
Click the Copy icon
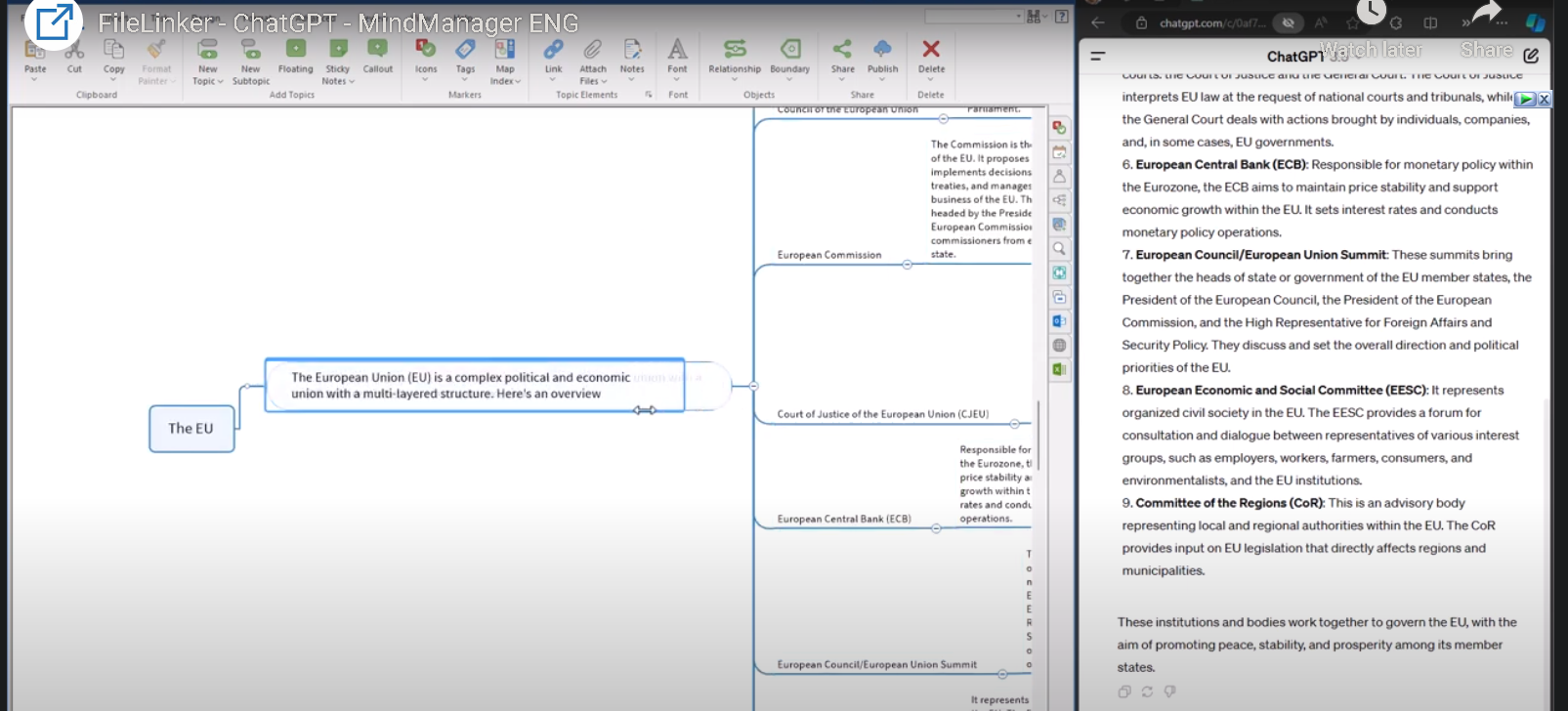[114, 51]
